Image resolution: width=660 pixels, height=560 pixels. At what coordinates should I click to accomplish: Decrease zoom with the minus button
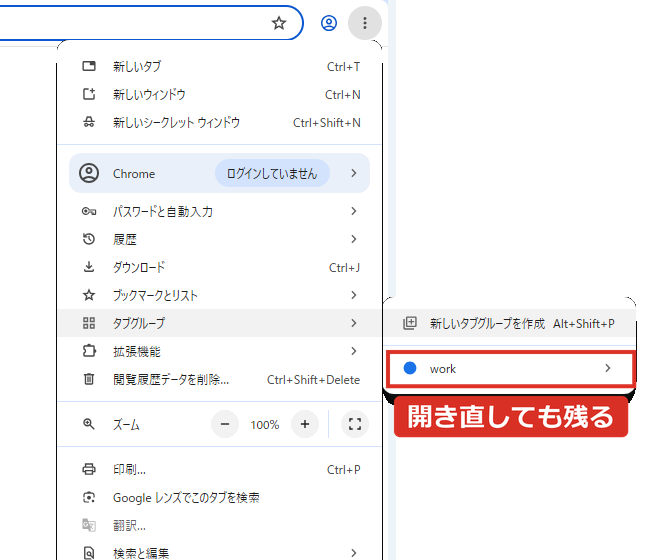(225, 424)
